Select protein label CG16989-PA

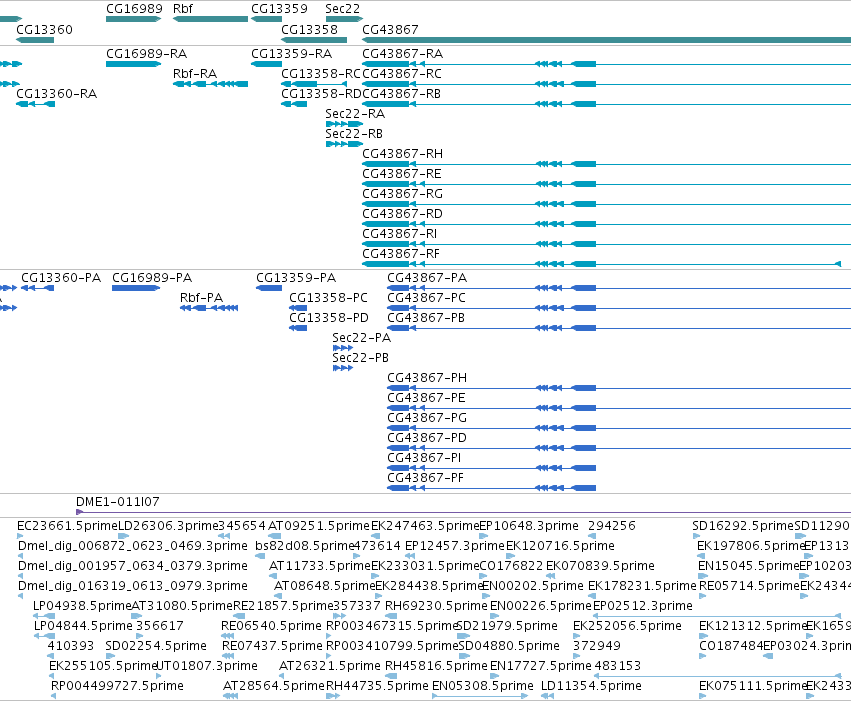[152, 278]
